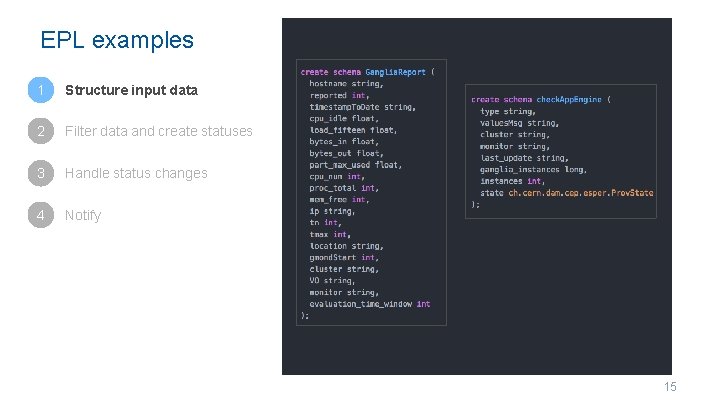Click the blue step 1 circle
The width and height of the screenshot is (720, 405).
click(x=41, y=90)
